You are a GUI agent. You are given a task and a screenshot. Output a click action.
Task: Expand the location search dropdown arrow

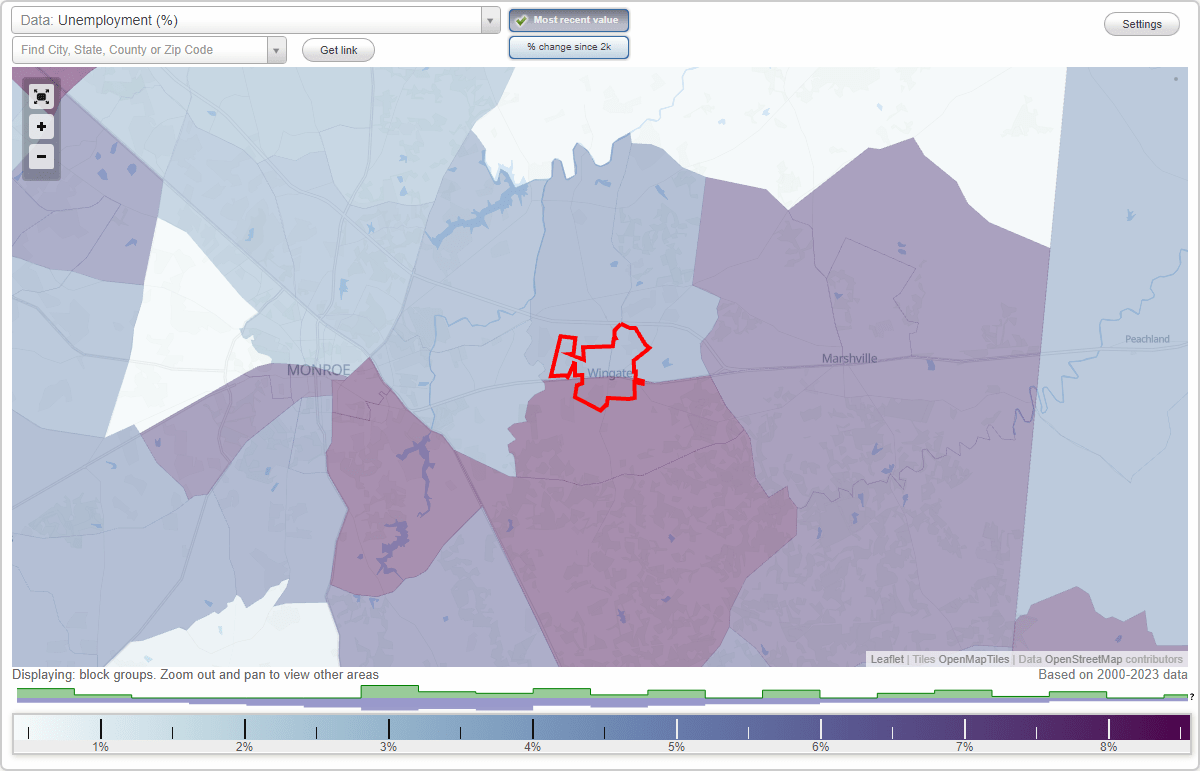(276, 49)
